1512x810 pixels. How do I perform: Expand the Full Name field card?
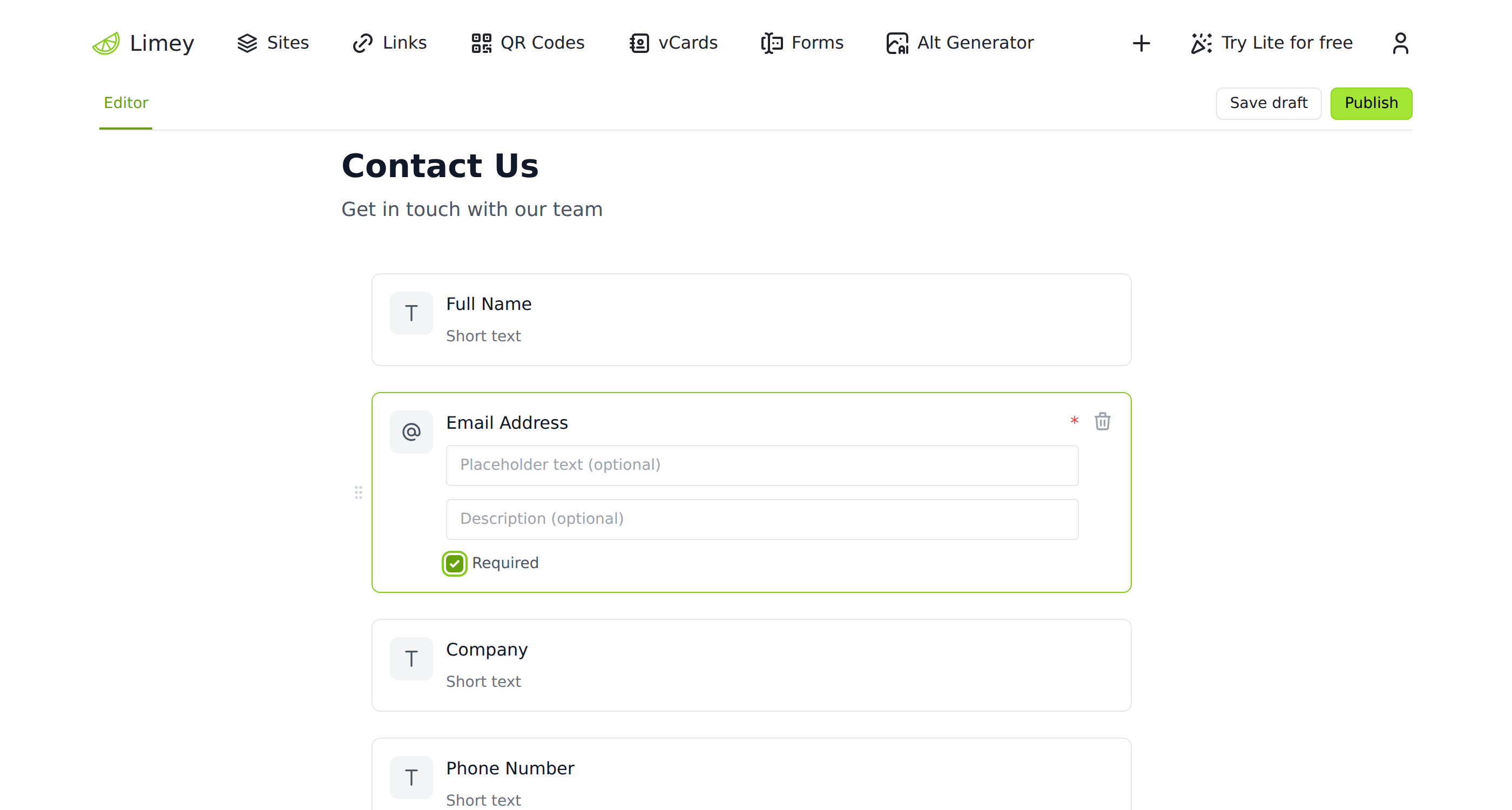(751, 320)
